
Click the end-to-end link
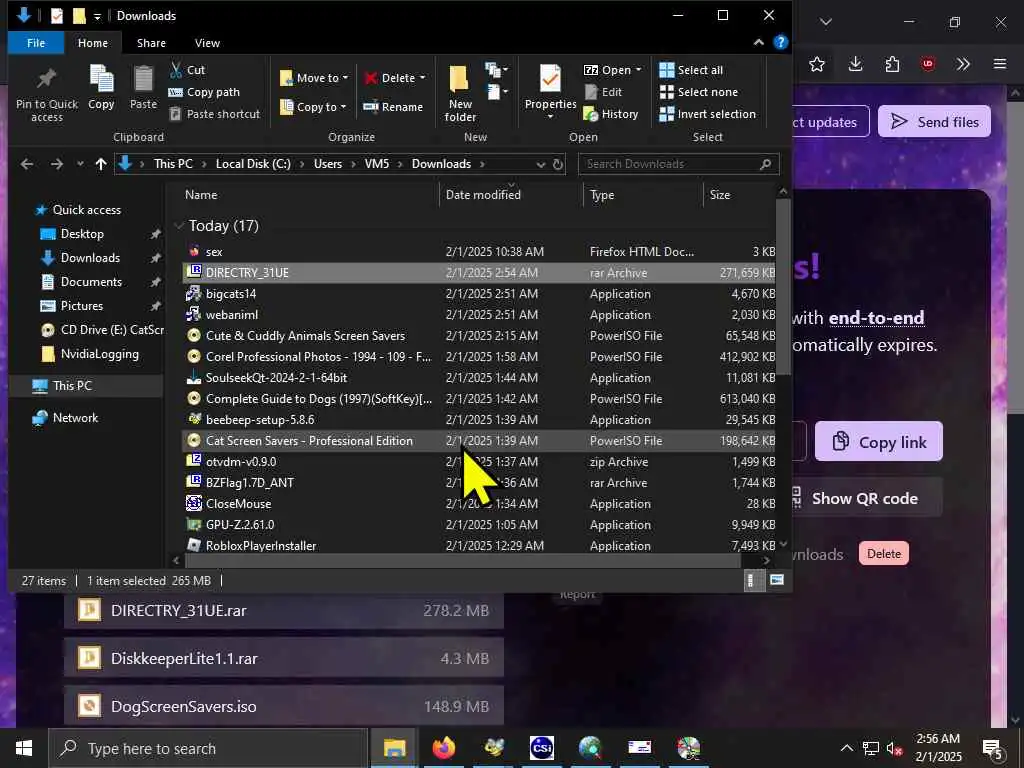tap(876, 318)
